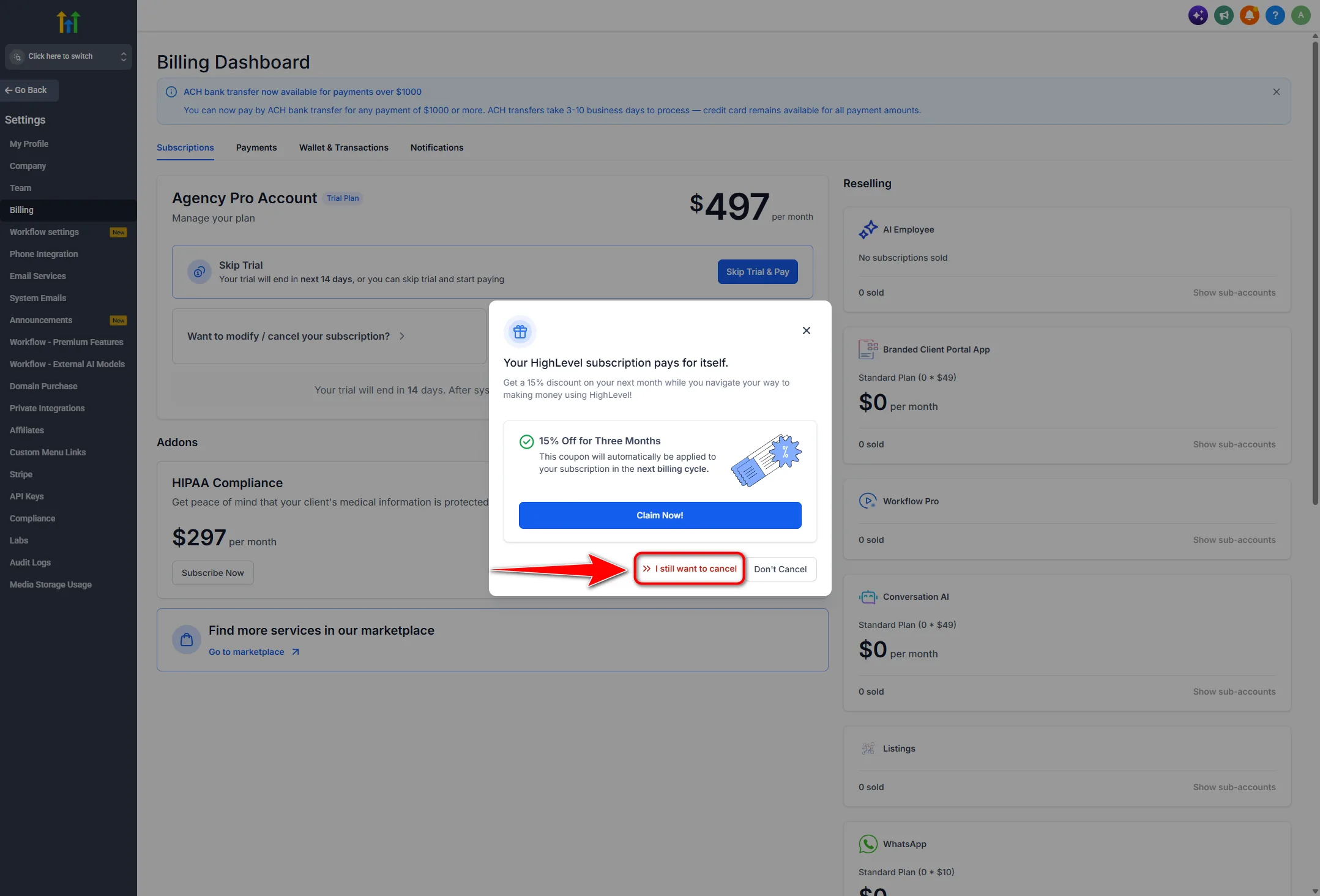1320x896 pixels.
Task: Switch to Wallet & Transactions tab
Action: 344,147
